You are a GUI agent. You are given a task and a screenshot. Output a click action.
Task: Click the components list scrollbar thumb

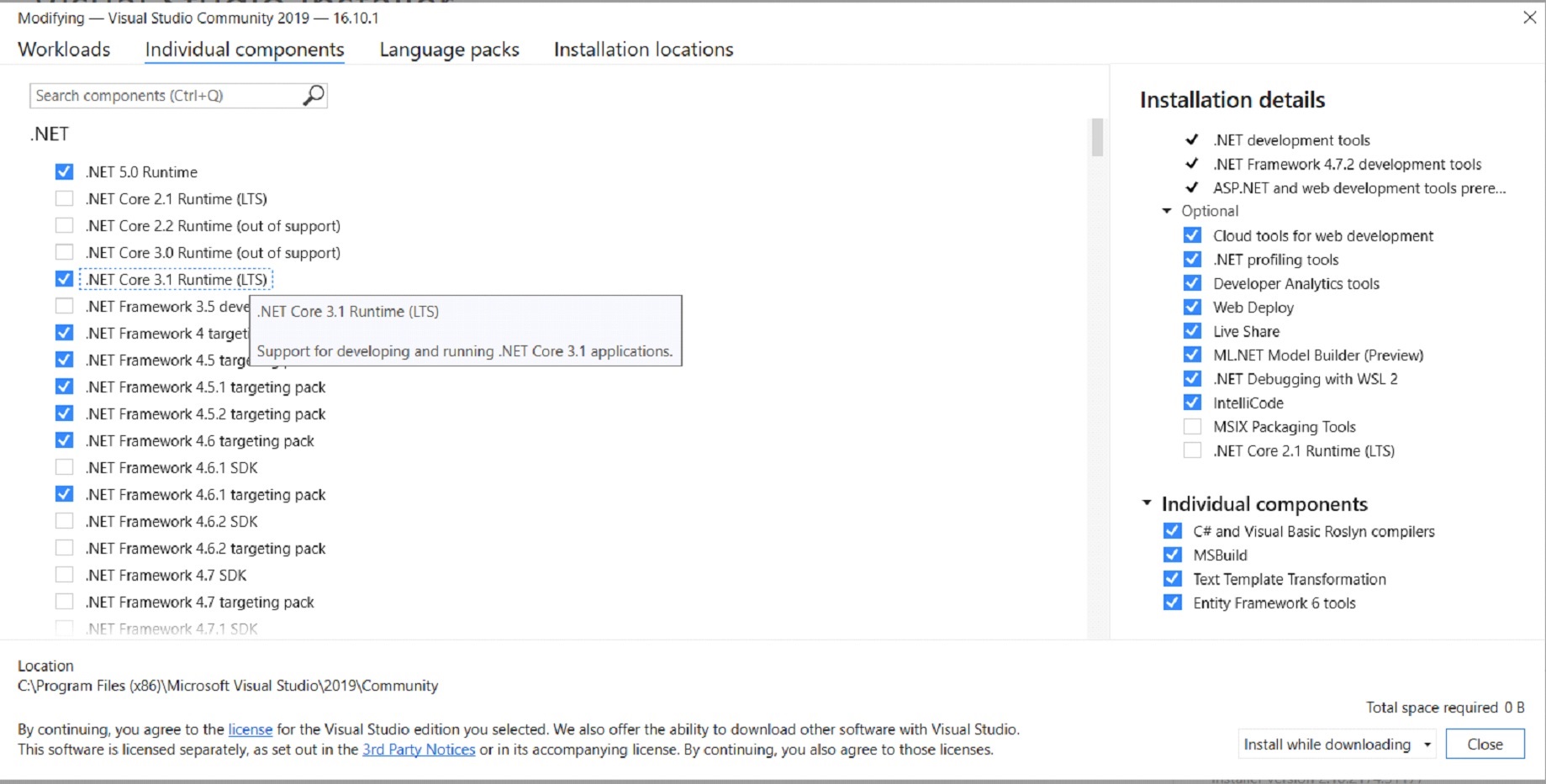pyautogui.click(x=1097, y=138)
